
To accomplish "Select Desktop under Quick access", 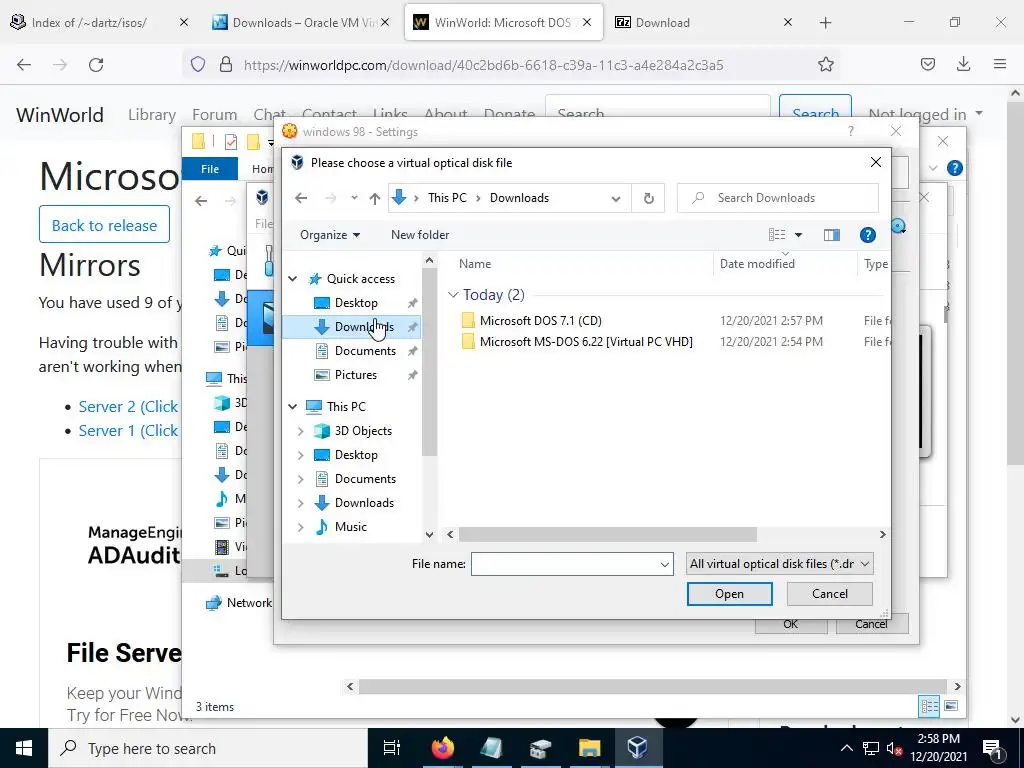I will pyautogui.click(x=356, y=303).
